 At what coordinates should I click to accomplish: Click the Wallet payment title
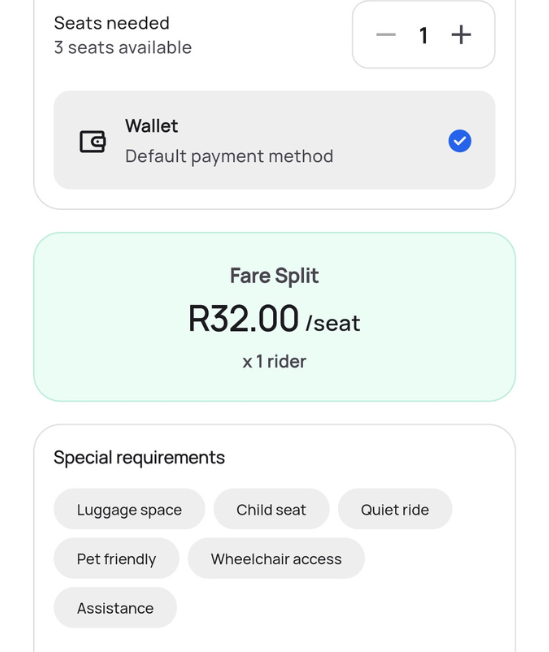[151, 126]
